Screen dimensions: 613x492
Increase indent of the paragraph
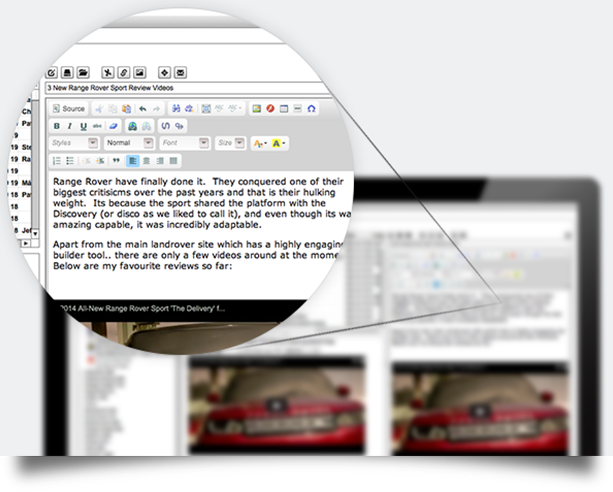point(100,161)
